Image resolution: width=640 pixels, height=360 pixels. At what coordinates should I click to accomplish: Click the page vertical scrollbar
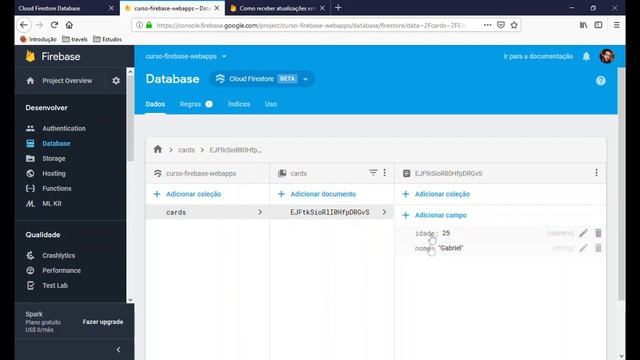pos(621,184)
